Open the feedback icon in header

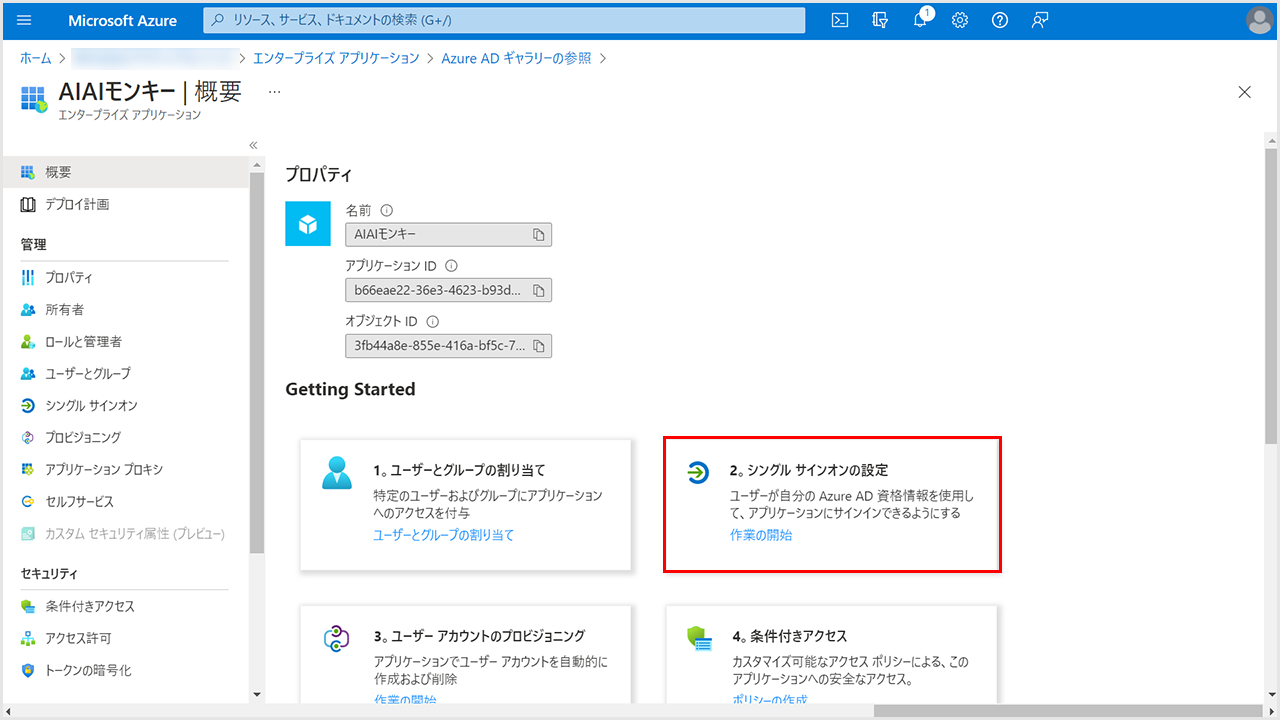point(1040,20)
